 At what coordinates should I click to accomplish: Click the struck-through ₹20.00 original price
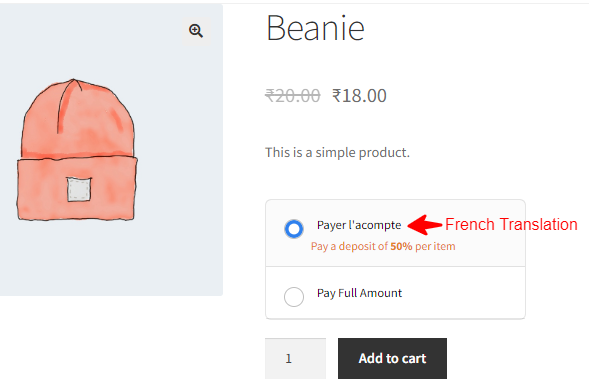click(x=293, y=95)
